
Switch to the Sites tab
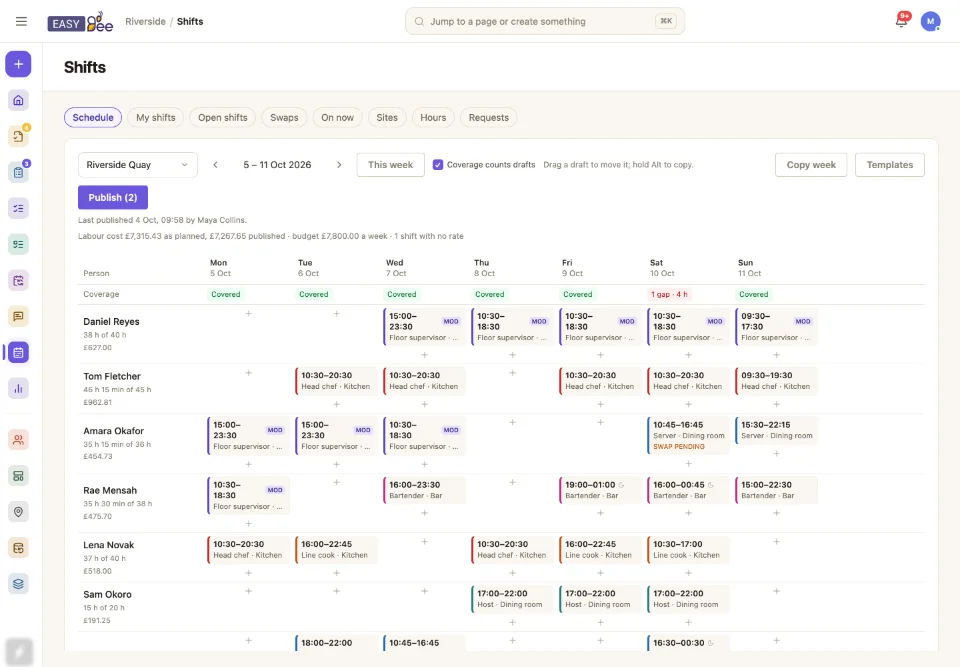(387, 118)
